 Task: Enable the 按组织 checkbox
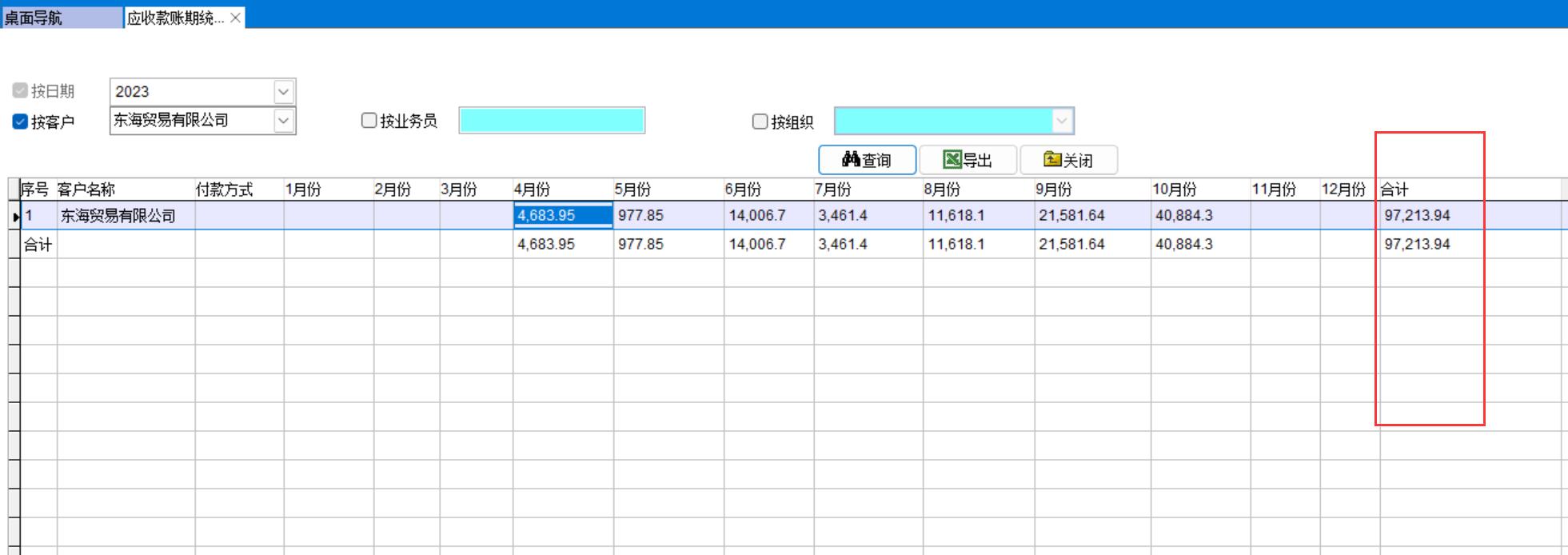760,122
